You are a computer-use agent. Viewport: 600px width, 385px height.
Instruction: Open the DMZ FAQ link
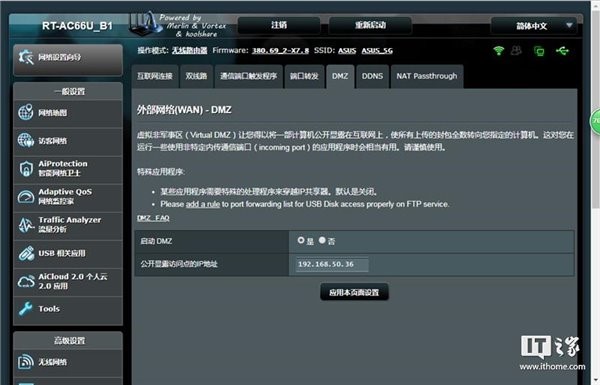point(153,218)
